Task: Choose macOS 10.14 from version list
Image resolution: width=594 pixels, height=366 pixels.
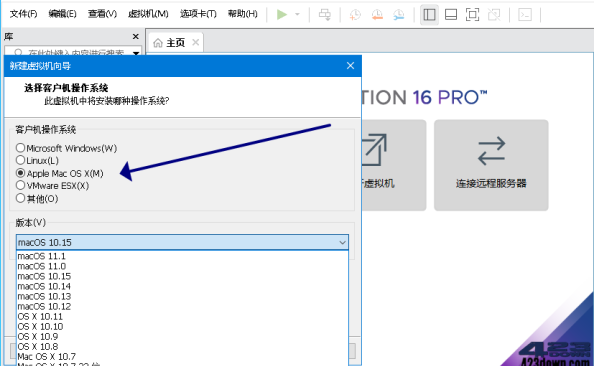Action: coord(182,286)
